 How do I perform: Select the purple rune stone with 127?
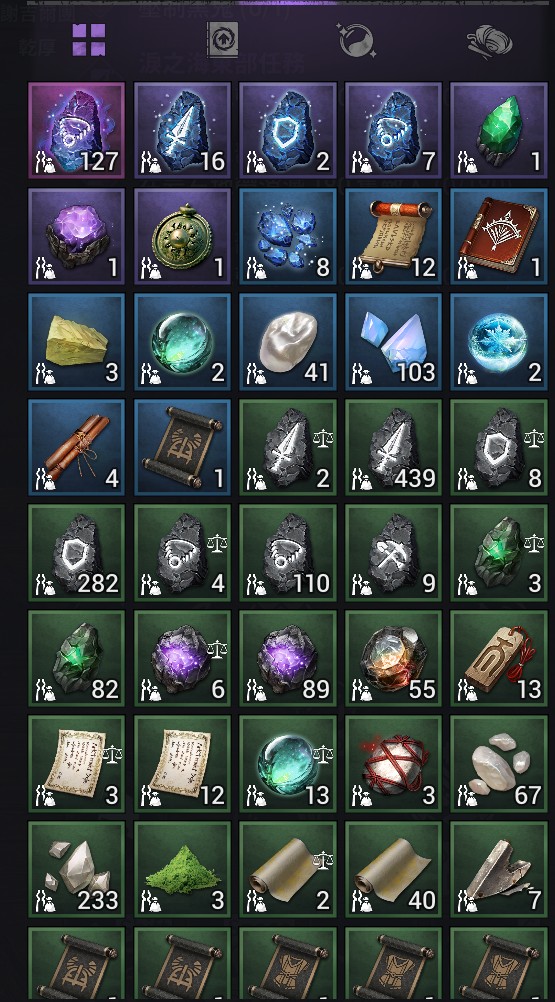[x=77, y=130]
